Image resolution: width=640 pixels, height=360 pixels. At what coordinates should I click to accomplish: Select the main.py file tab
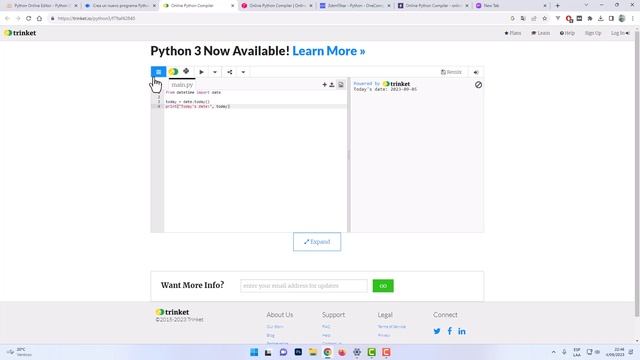[182, 84]
